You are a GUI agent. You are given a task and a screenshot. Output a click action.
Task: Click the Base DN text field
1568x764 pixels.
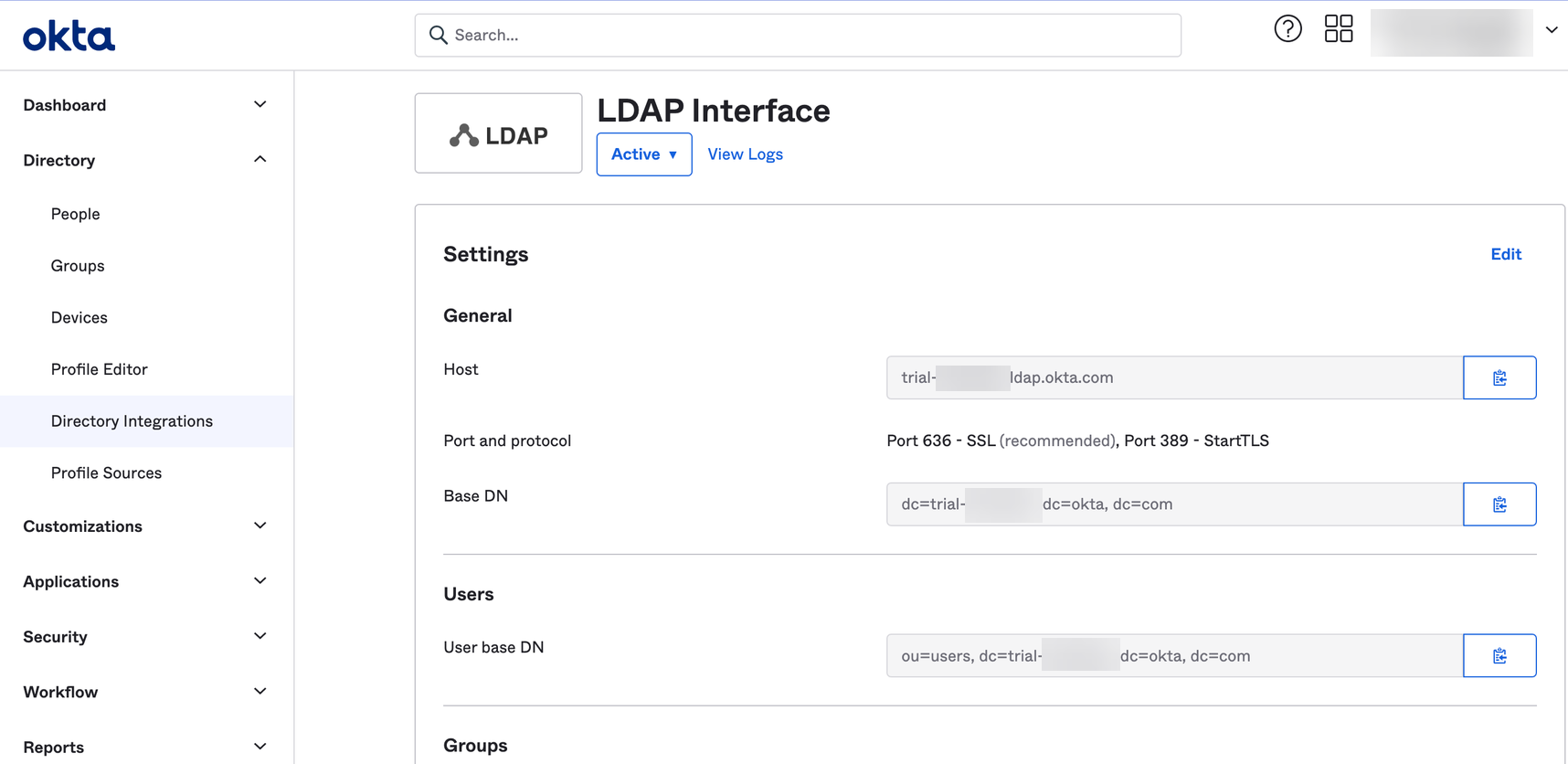[1174, 504]
